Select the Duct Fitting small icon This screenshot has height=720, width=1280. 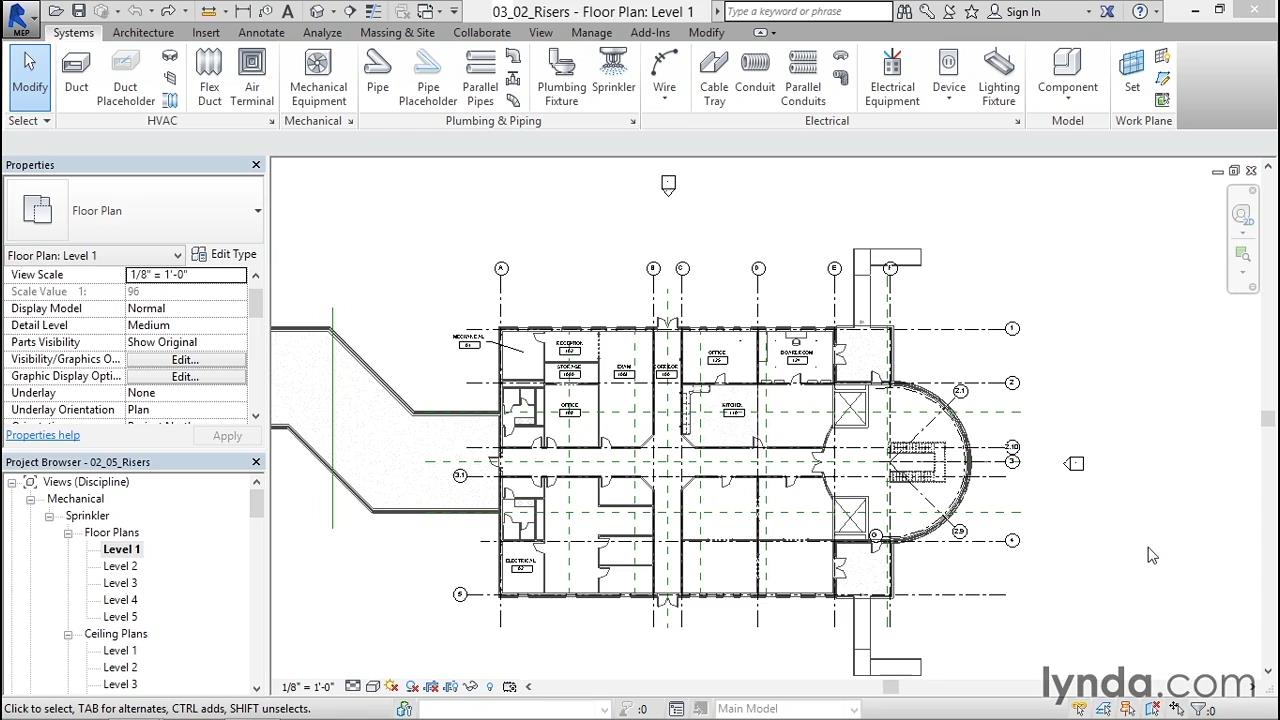click(x=170, y=55)
